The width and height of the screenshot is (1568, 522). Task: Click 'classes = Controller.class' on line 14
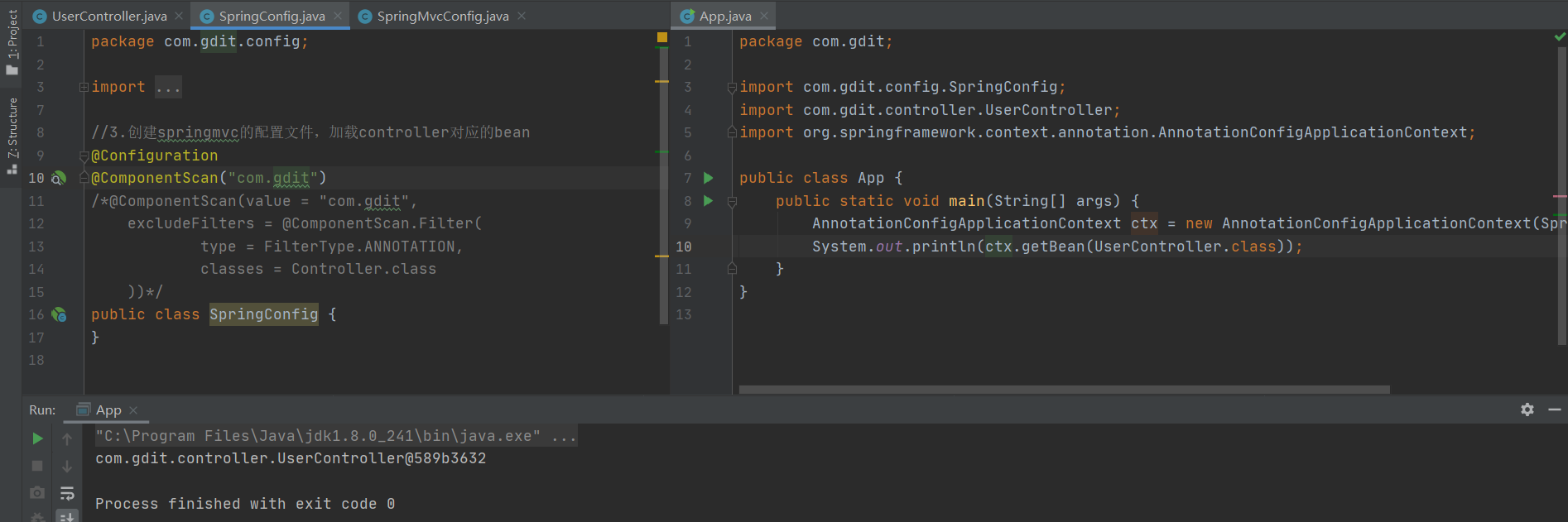(x=318, y=269)
